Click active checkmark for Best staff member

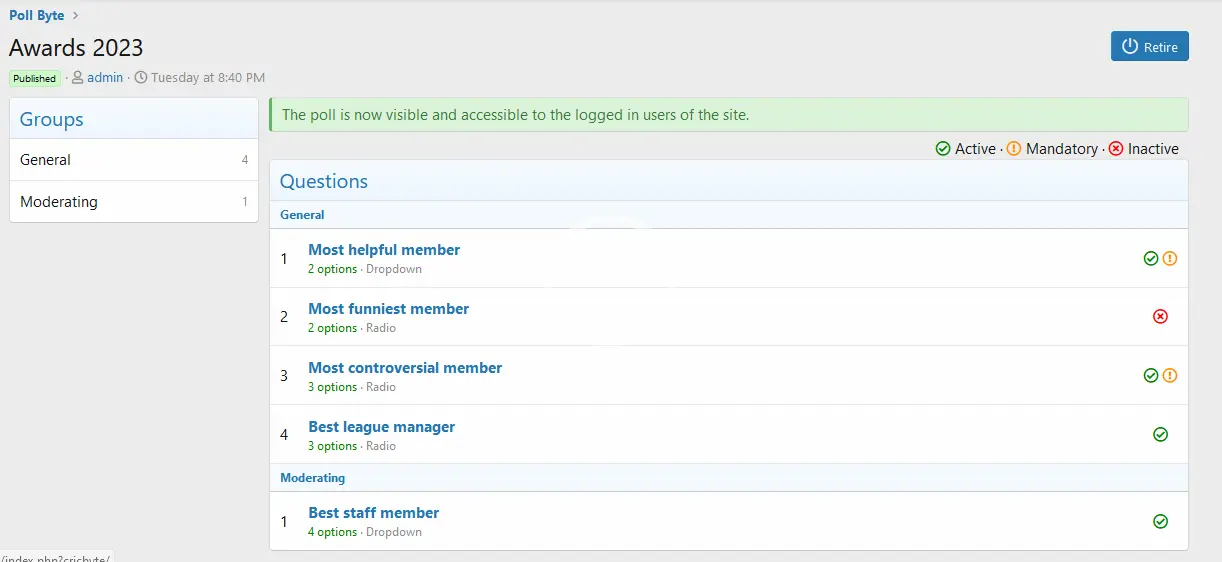tap(1160, 521)
